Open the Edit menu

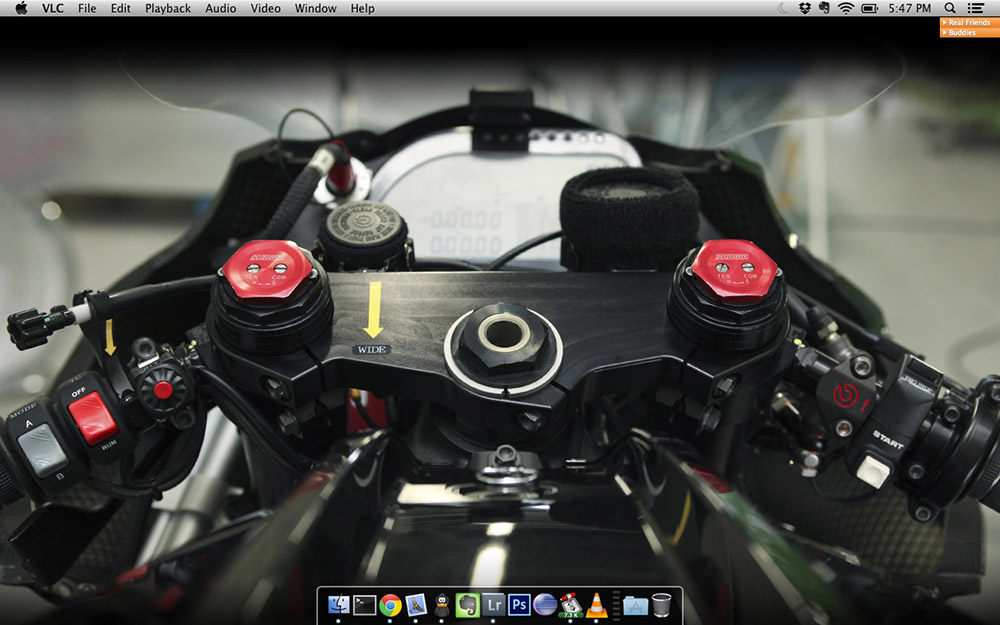point(121,8)
